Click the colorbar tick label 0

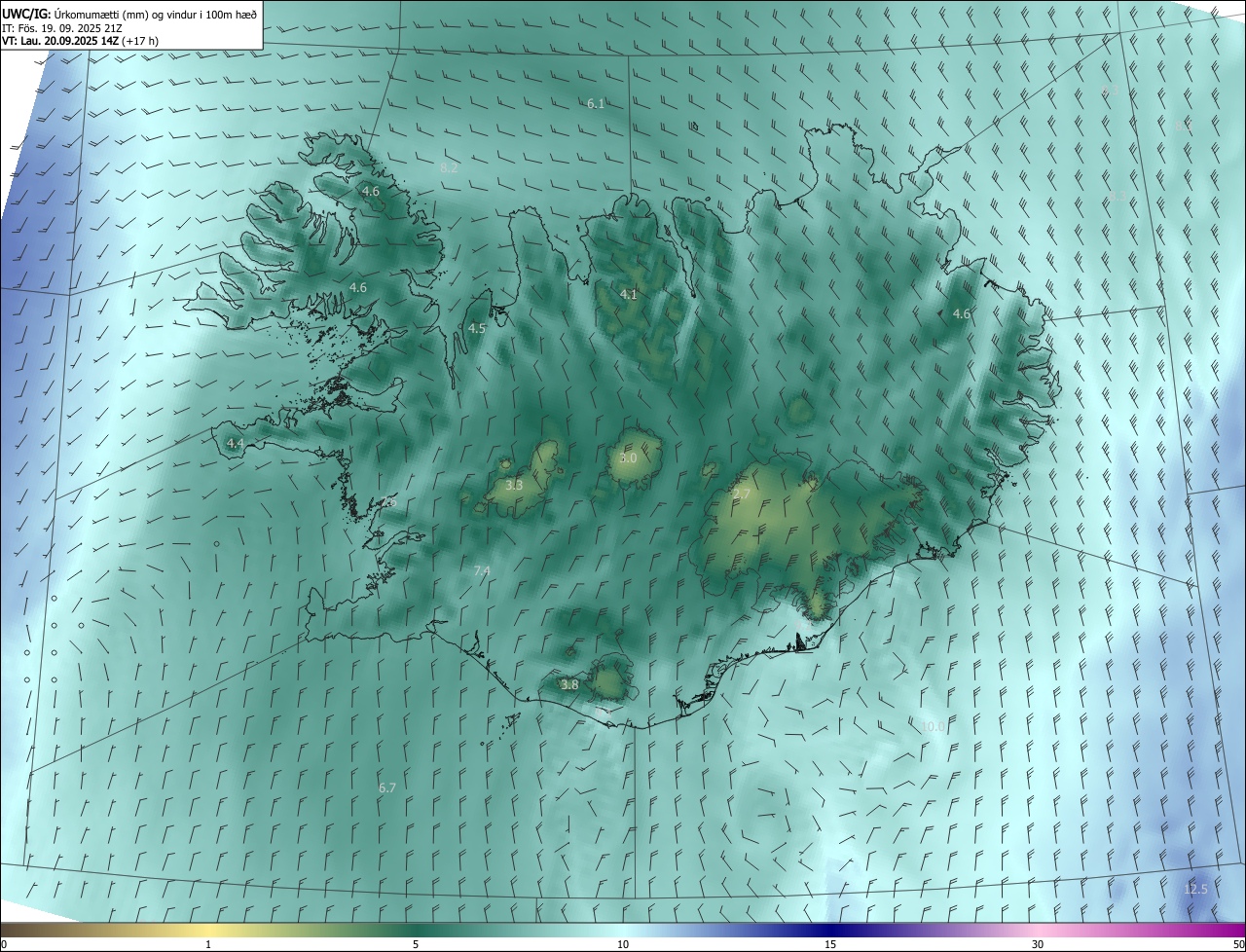[x=4, y=944]
